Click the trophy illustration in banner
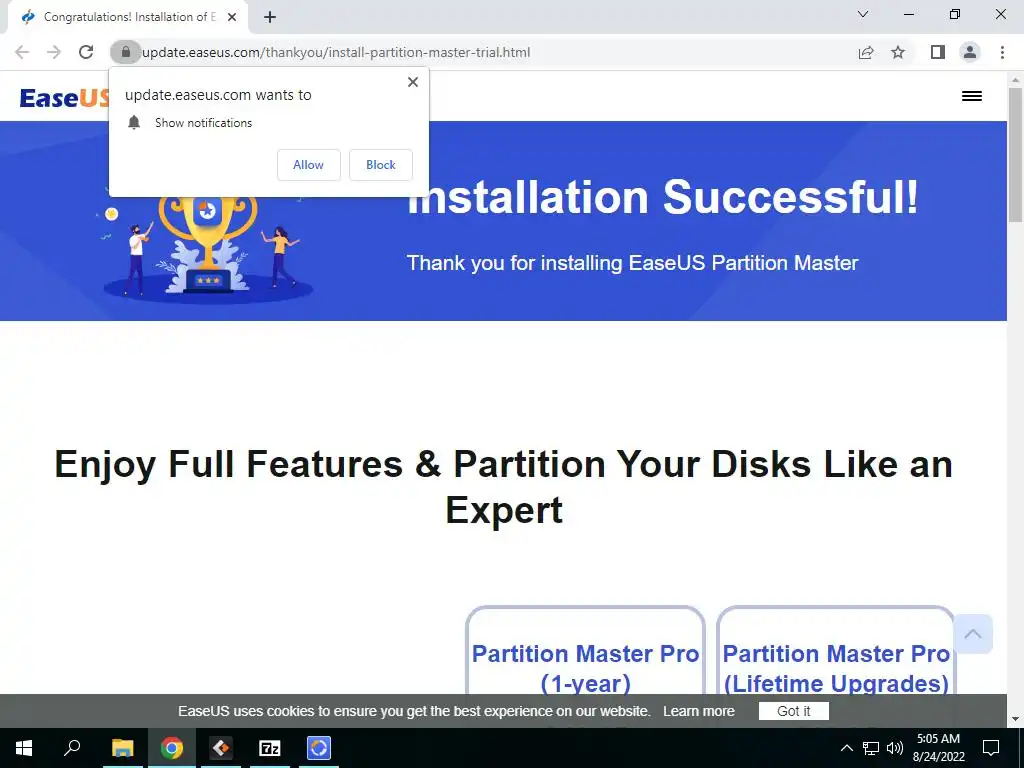The width and height of the screenshot is (1024, 768). 208,245
